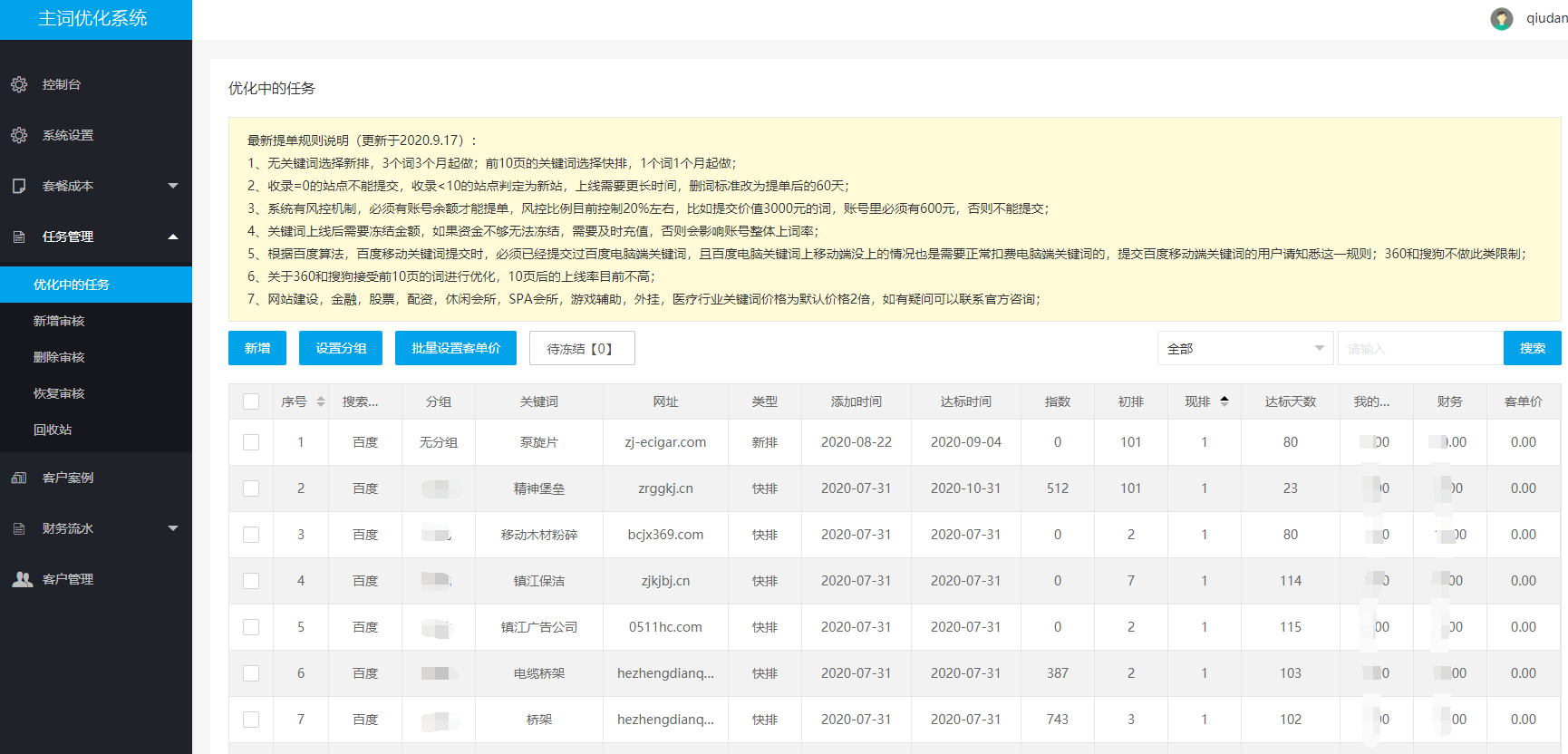
Task: Click the 套餐成本 sidebar icon
Action: [x=19, y=186]
